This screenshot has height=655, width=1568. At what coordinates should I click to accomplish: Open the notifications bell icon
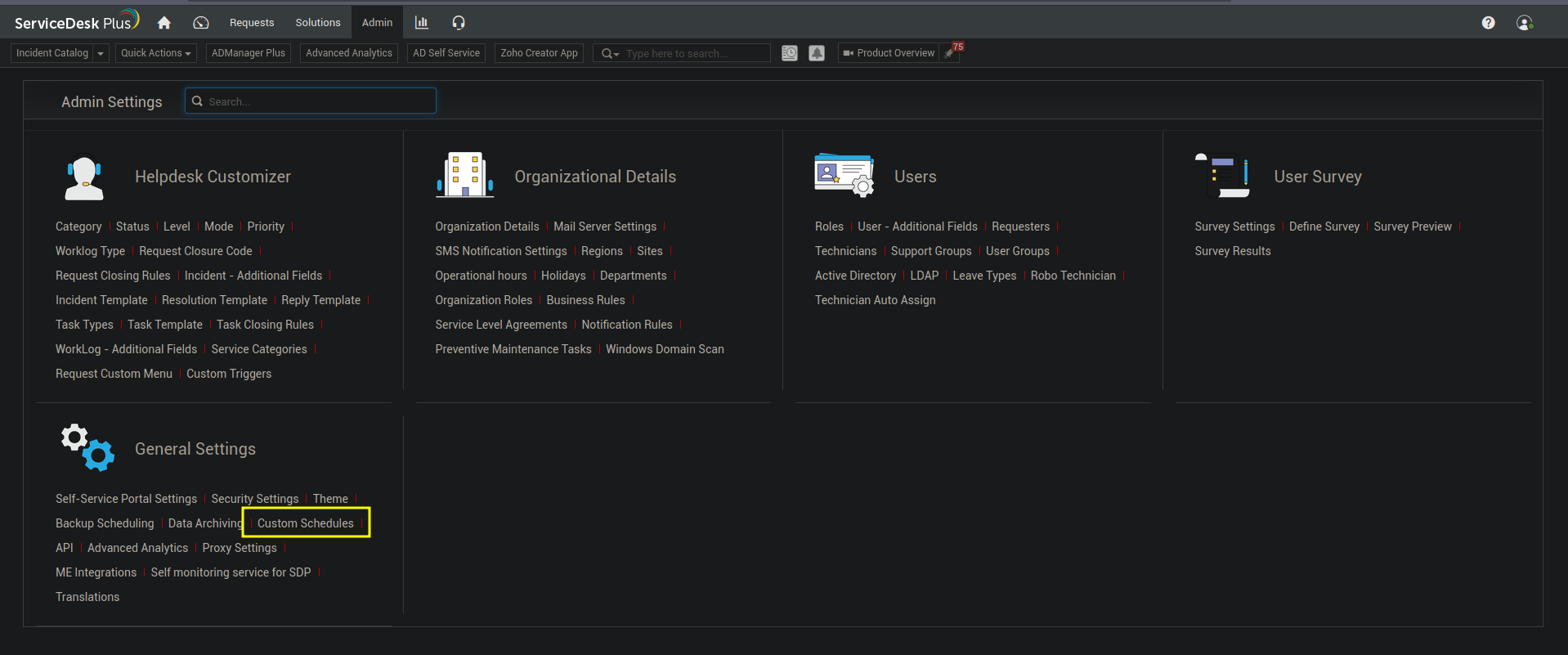click(x=817, y=53)
